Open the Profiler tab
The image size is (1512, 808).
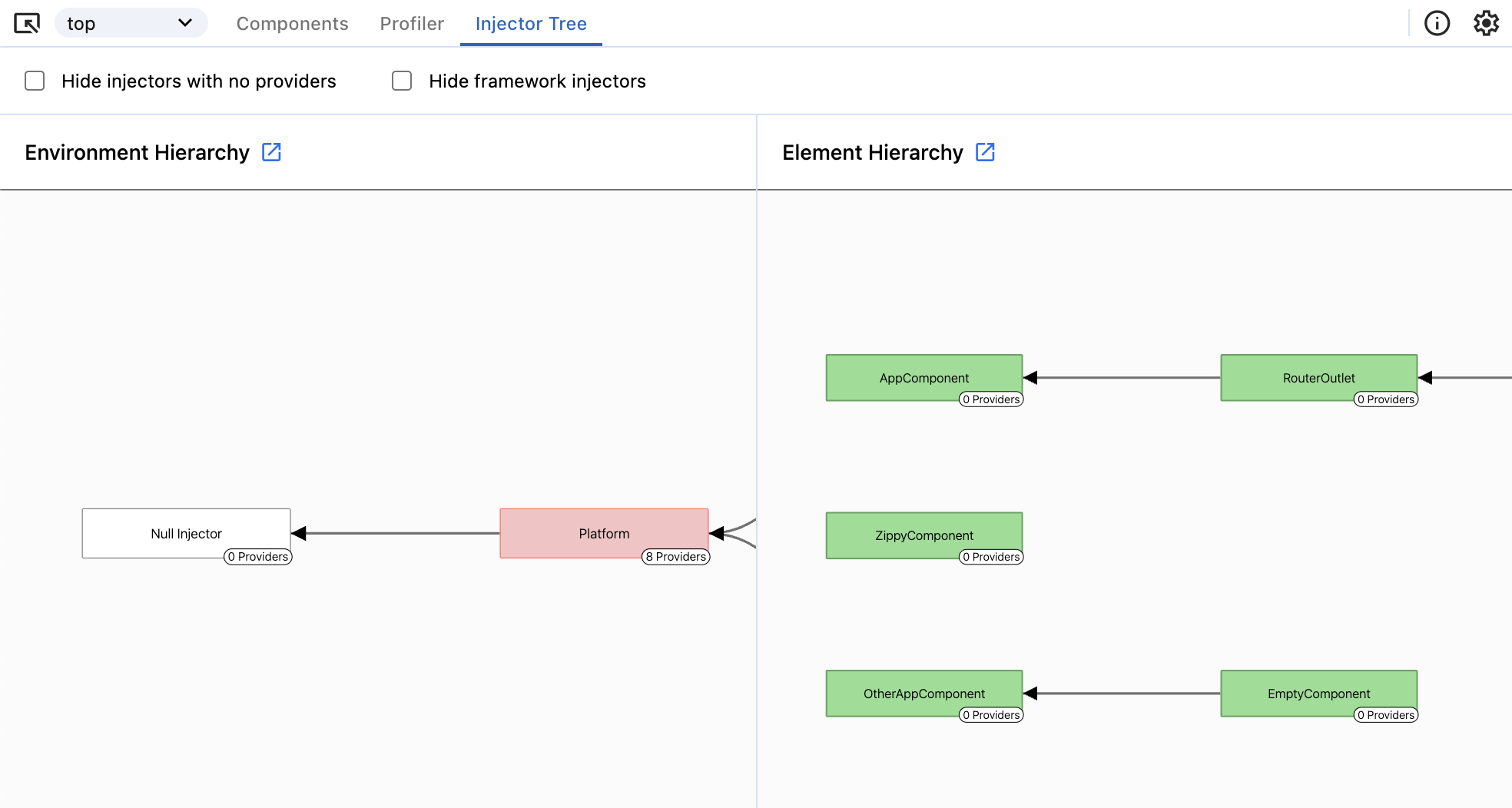(411, 24)
